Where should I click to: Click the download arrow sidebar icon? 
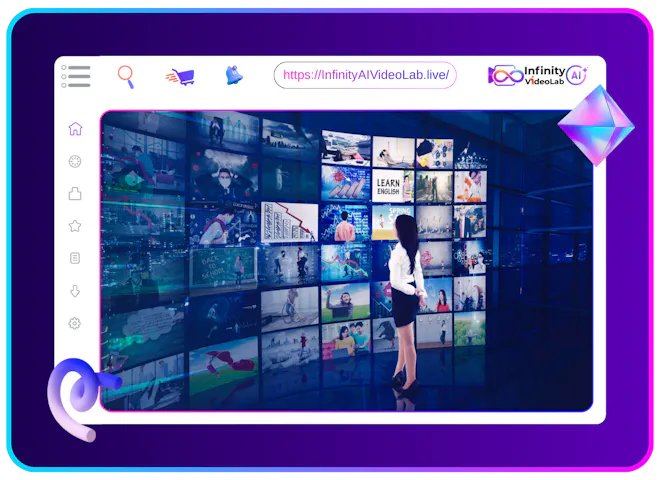(x=75, y=291)
